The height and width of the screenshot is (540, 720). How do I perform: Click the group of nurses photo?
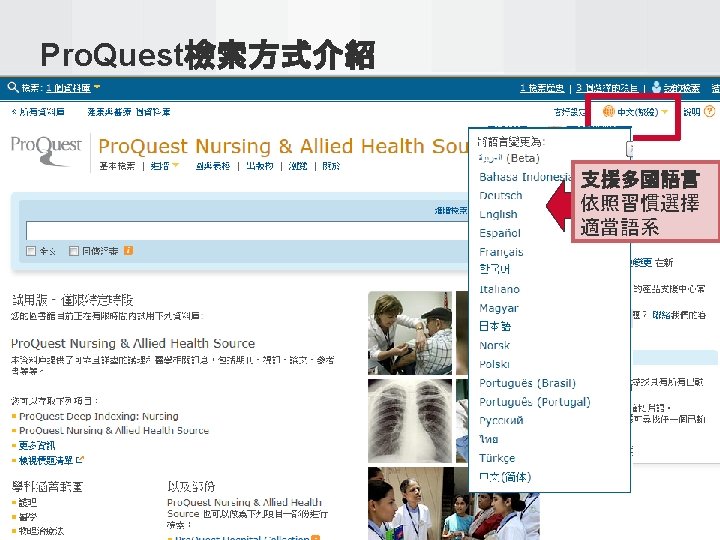click(x=452, y=503)
